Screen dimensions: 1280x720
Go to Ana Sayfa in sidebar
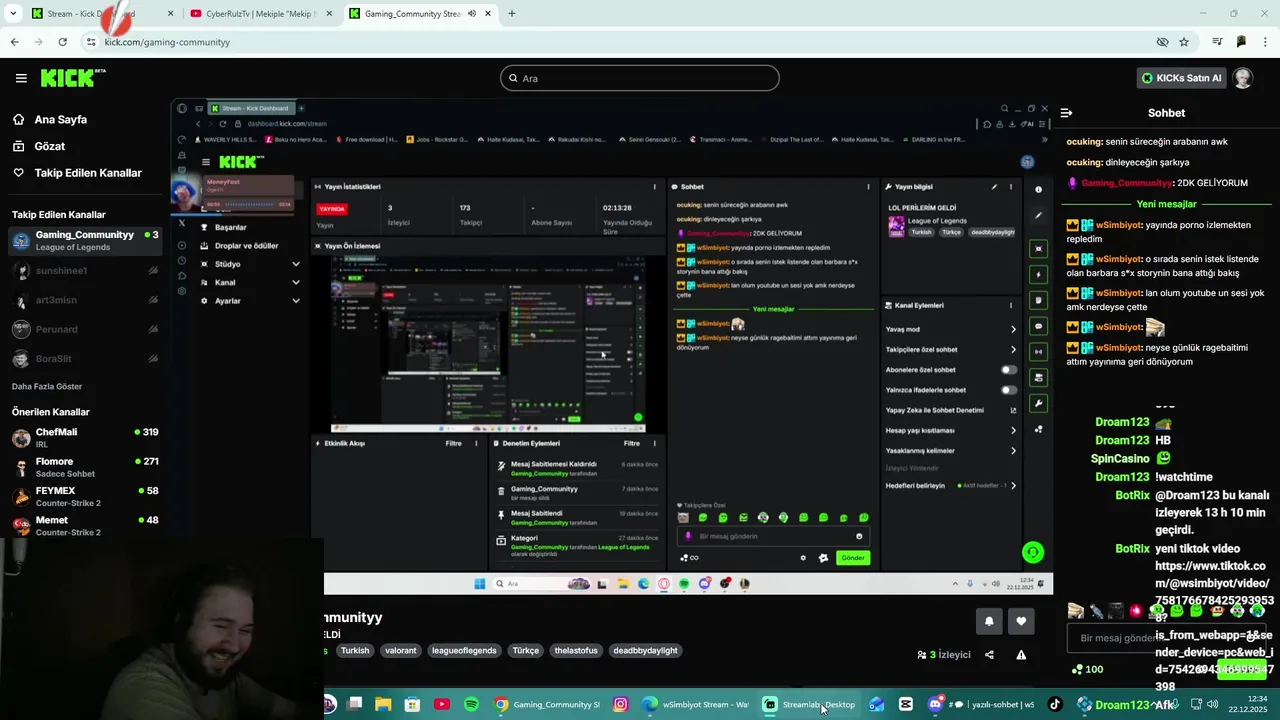click(61, 119)
